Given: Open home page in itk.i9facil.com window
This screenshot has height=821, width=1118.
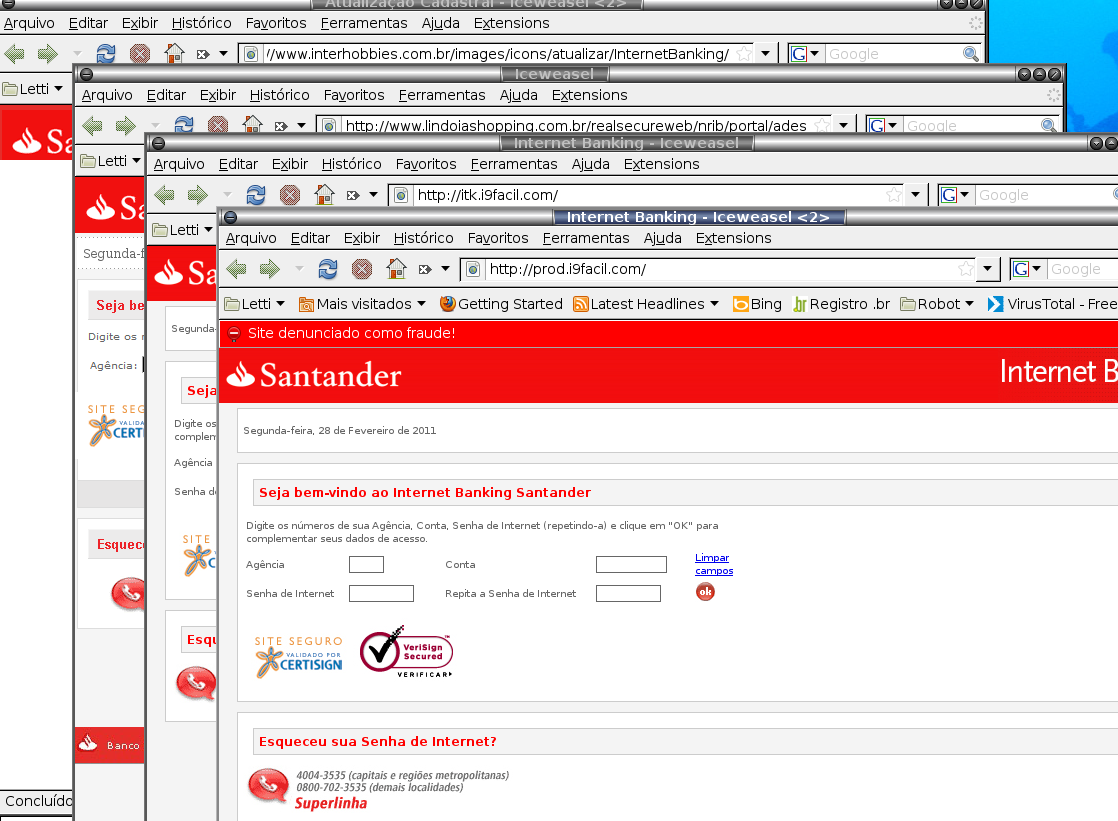Looking at the screenshot, I should click(x=324, y=195).
